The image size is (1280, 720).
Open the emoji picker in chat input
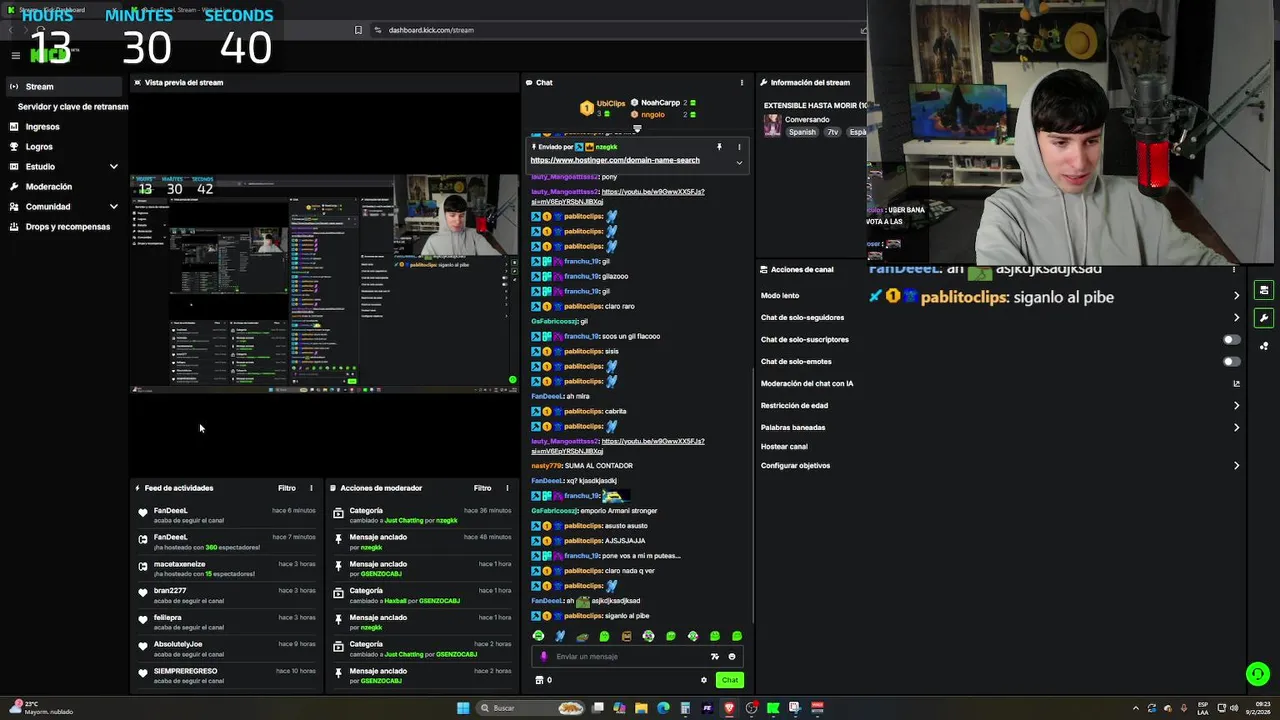click(x=731, y=657)
